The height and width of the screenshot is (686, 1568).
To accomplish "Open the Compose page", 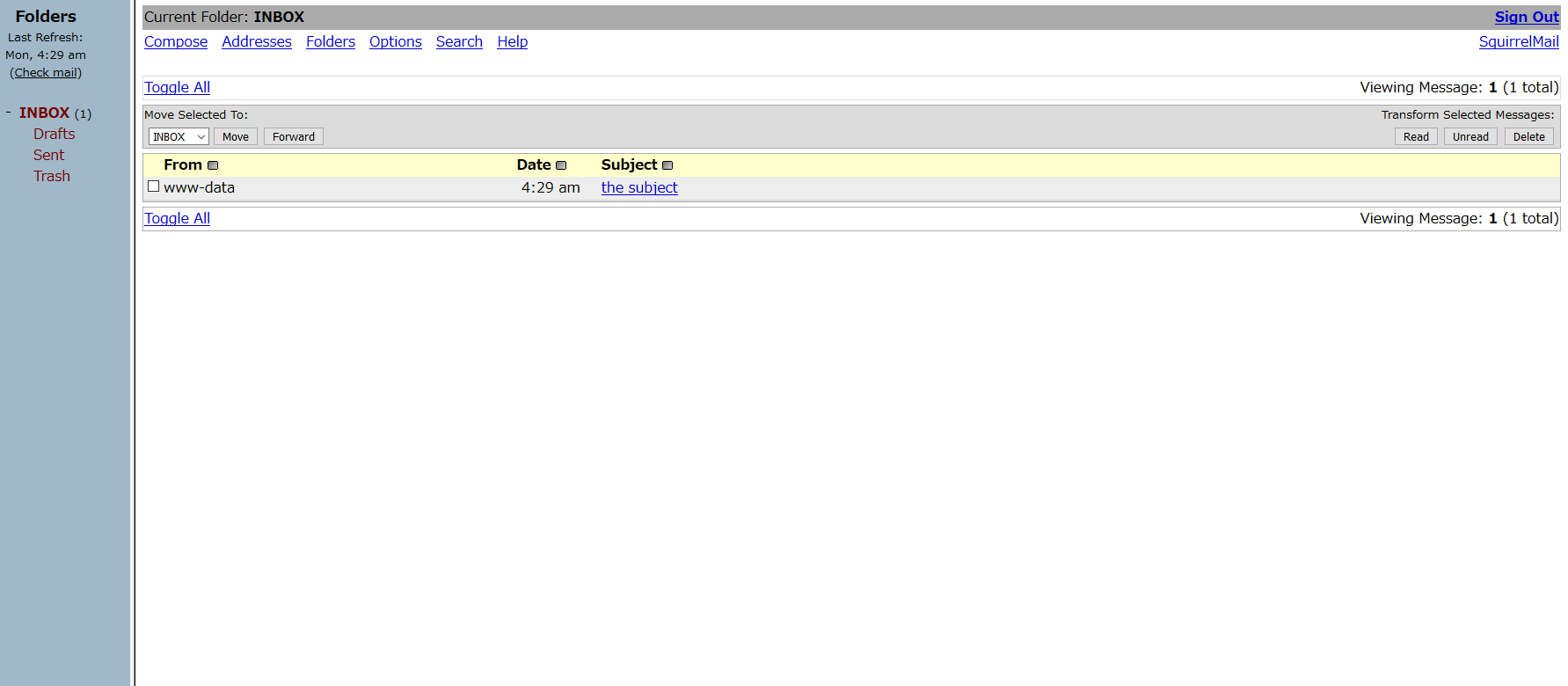I will pos(176,41).
